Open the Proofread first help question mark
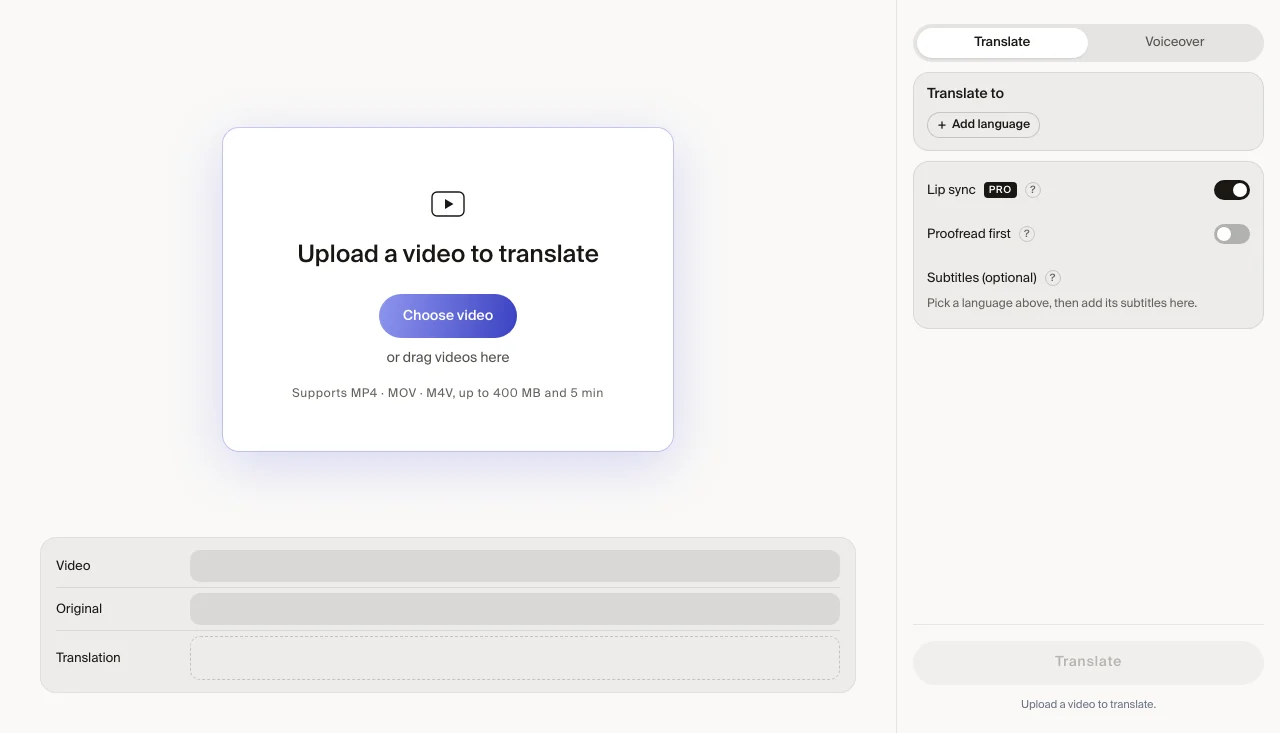The height and width of the screenshot is (733, 1280). click(1027, 234)
